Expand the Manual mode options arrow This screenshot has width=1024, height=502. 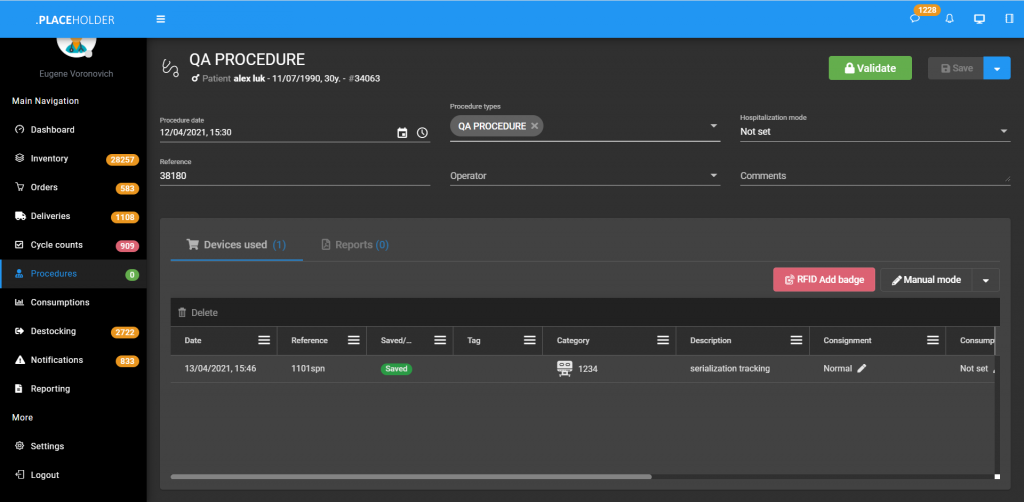tap(985, 280)
